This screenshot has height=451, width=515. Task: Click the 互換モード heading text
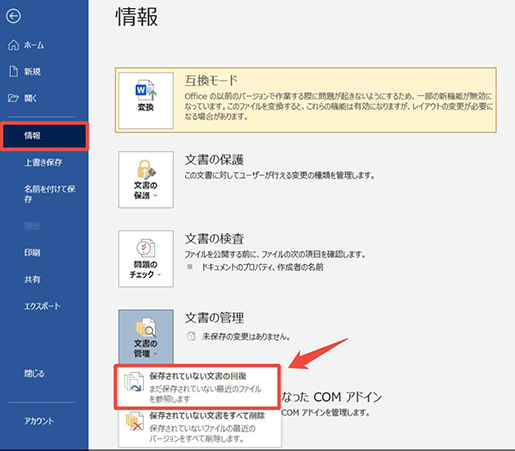point(211,80)
